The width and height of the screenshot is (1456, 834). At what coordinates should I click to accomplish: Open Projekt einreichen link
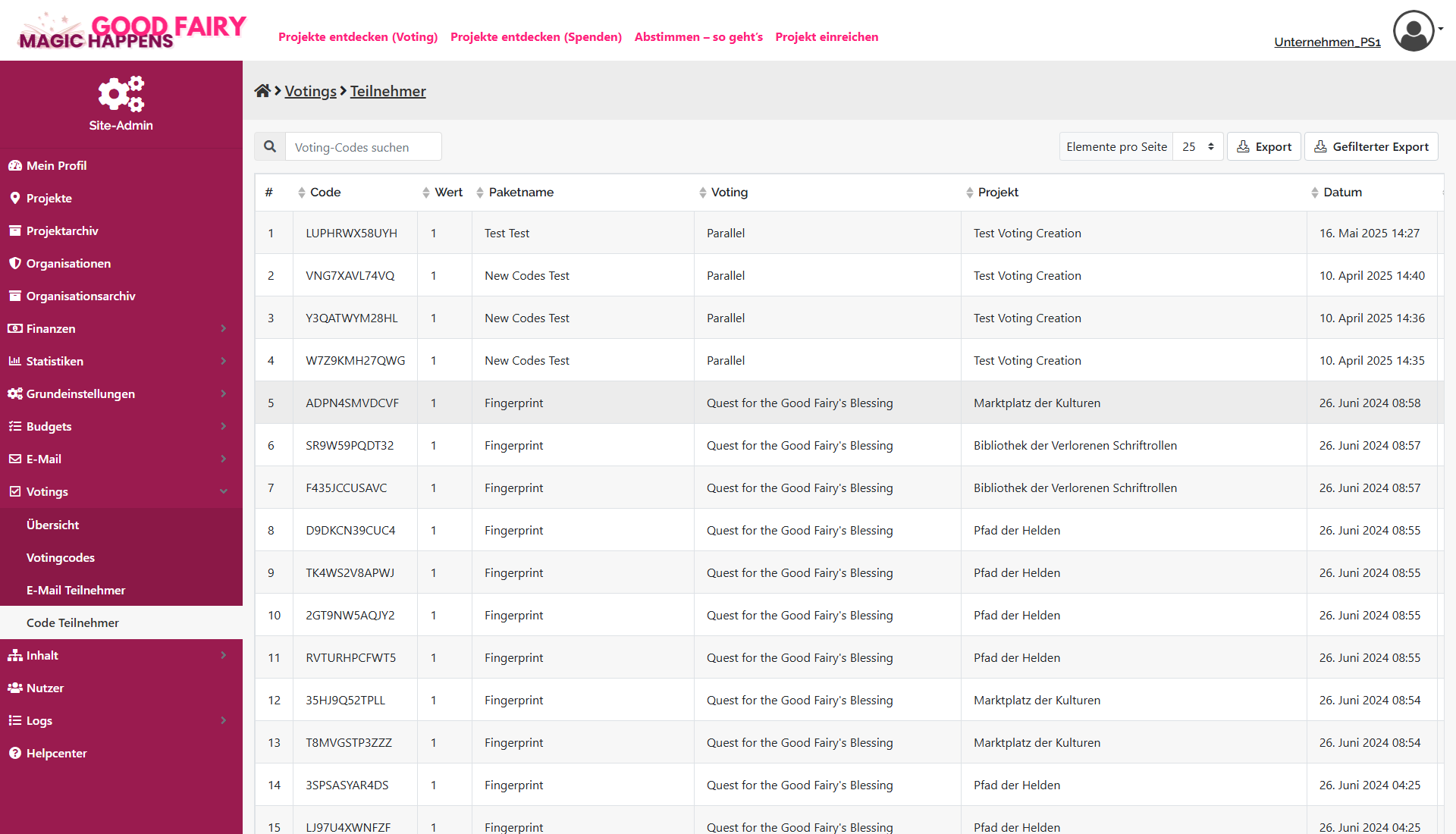[827, 36]
